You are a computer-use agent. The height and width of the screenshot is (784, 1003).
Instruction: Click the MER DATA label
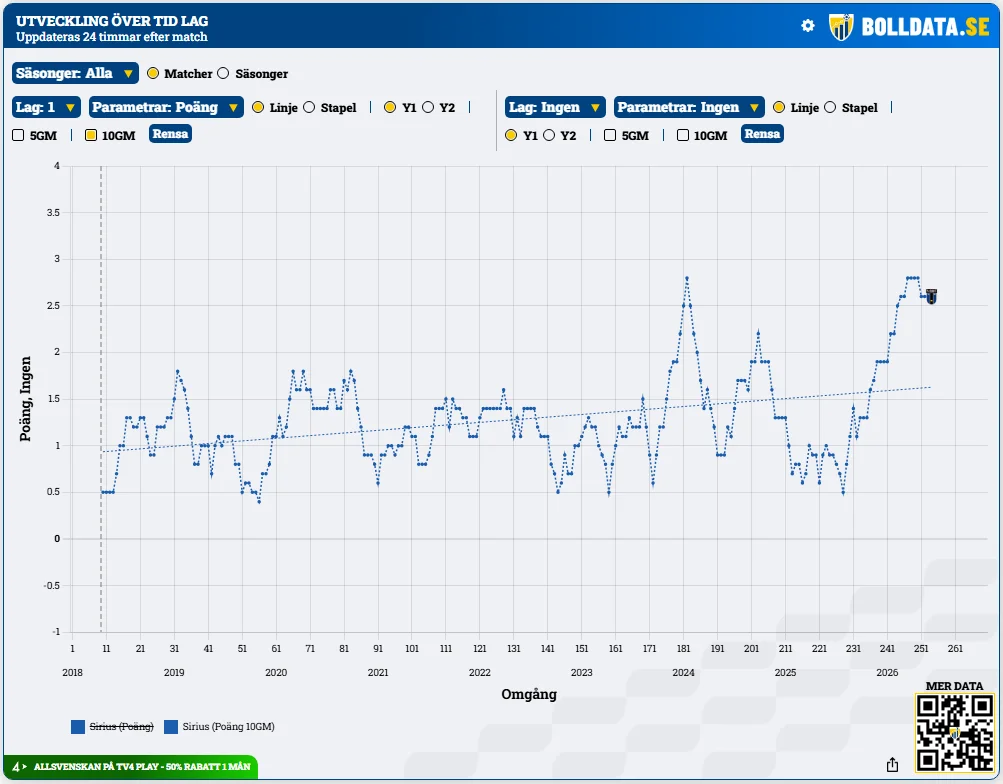[954, 686]
